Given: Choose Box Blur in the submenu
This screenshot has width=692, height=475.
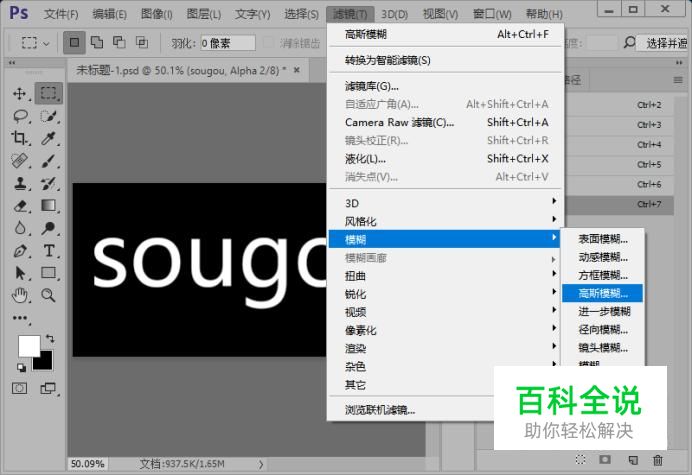Looking at the screenshot, I should pyautogui.click(x=602, y=275).
